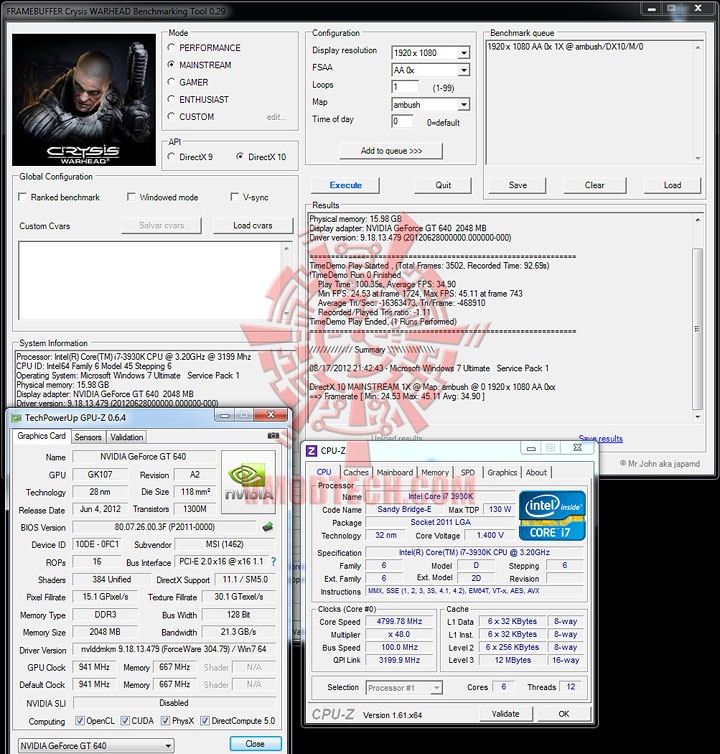Open the Caches tab in CPU-Z

356,473
